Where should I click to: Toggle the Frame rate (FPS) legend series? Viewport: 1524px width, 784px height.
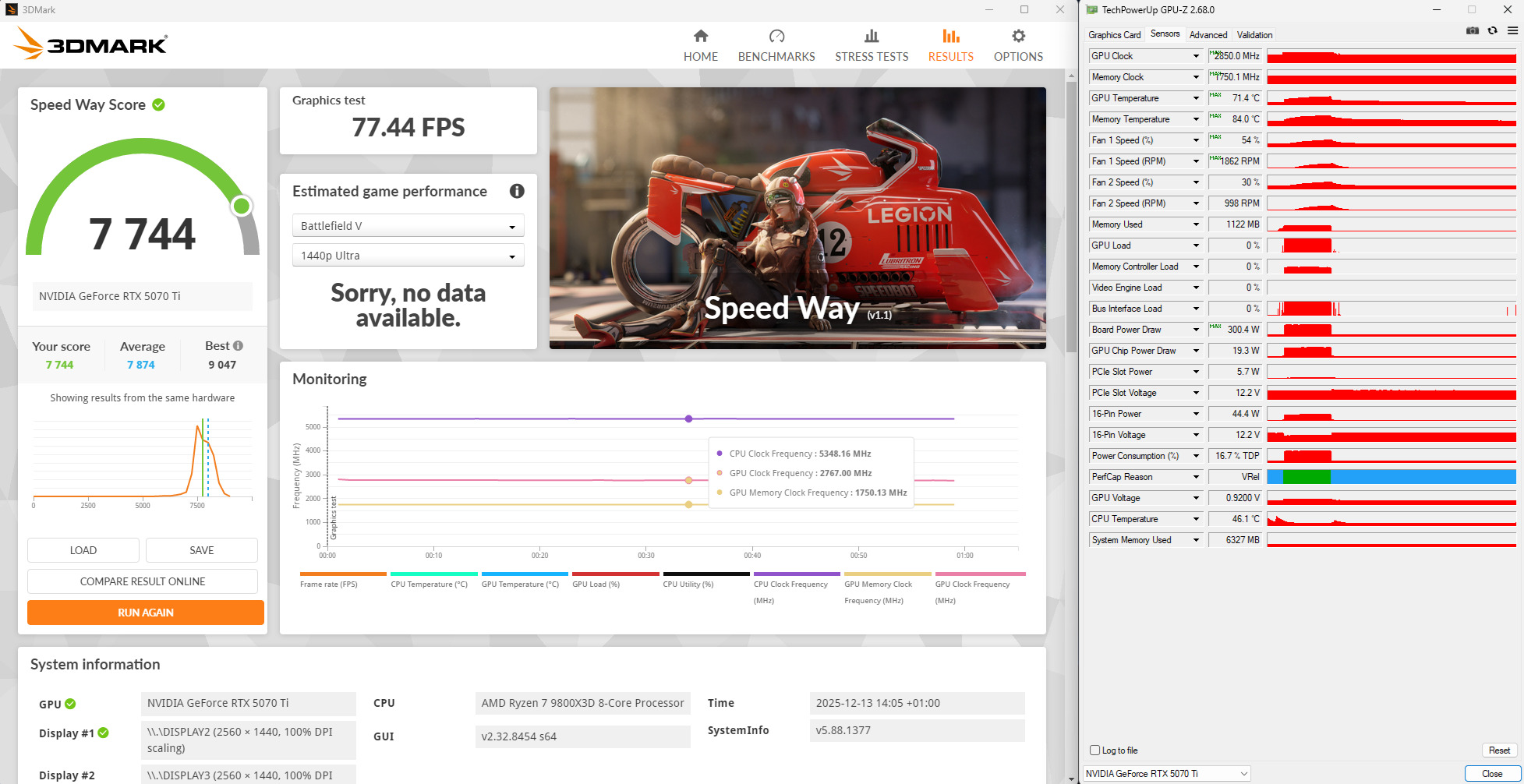[343, 580]
